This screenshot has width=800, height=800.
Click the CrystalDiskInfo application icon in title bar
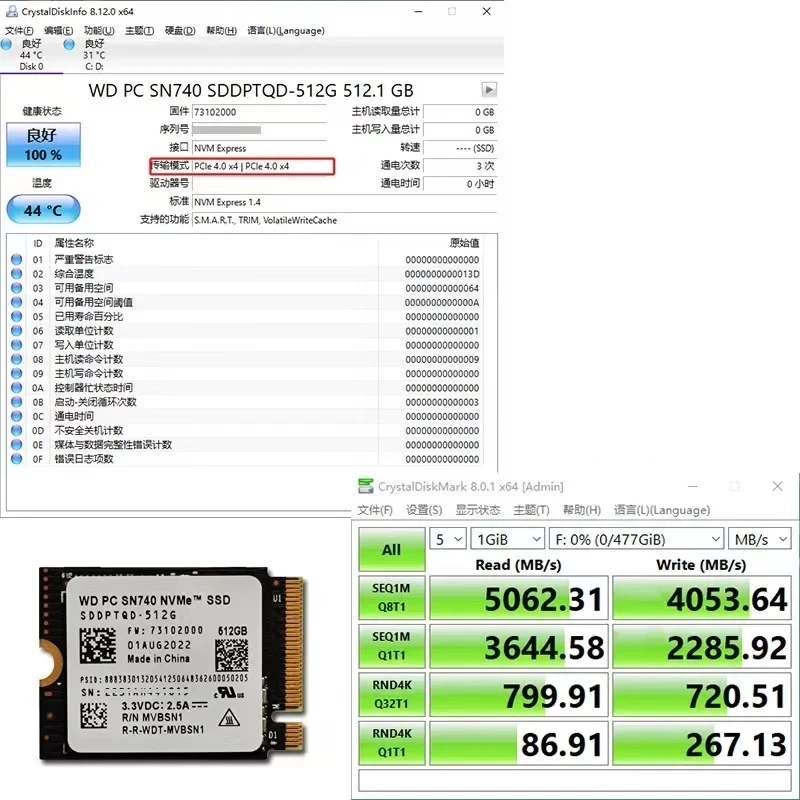coord(12,11)
